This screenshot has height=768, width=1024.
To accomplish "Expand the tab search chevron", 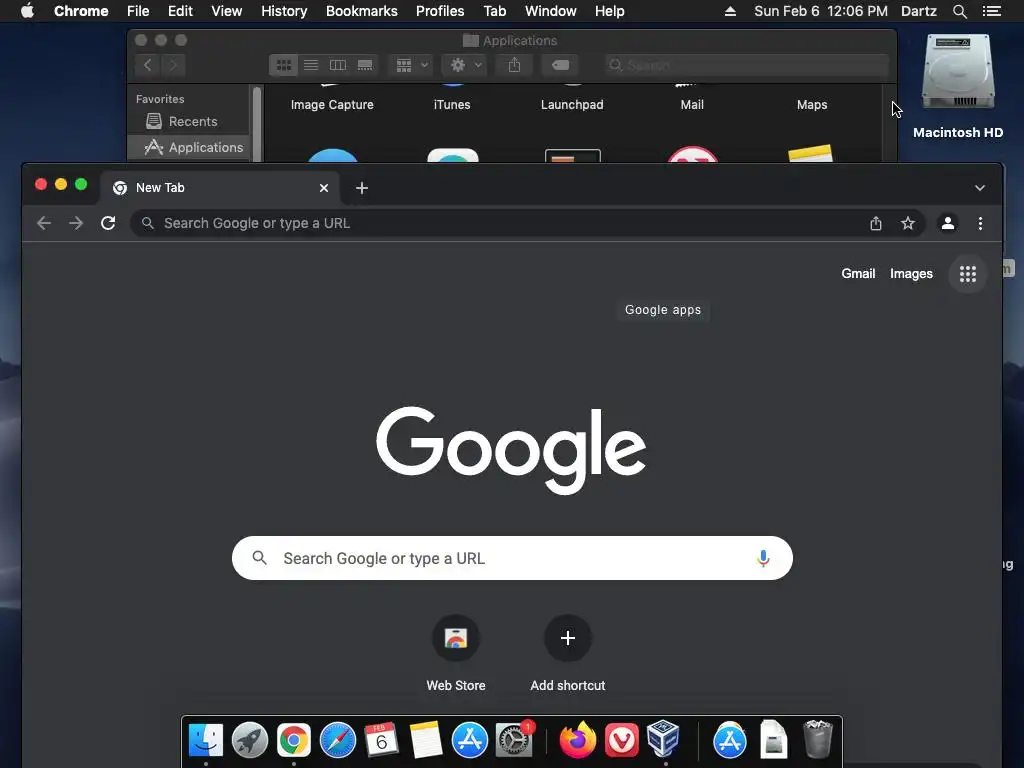I will [980, 188].
